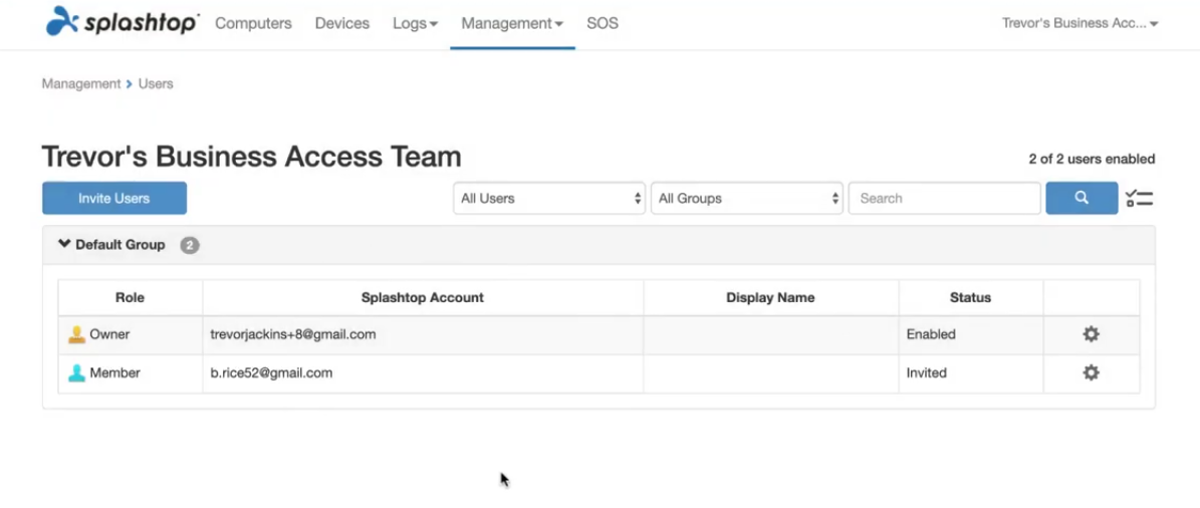Click the Owner role text

[x=110, y=334]
